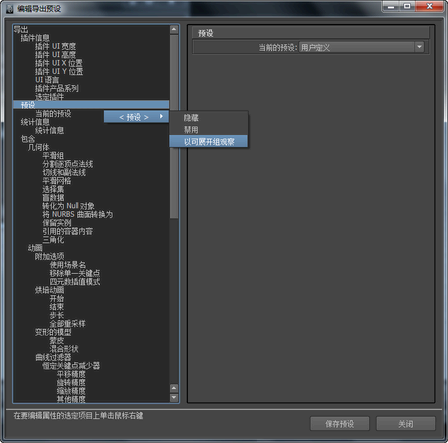Select 转化为 Null 对象 tree item
Image resolution: width=448 pixels, height=443 pixels.
68,206
